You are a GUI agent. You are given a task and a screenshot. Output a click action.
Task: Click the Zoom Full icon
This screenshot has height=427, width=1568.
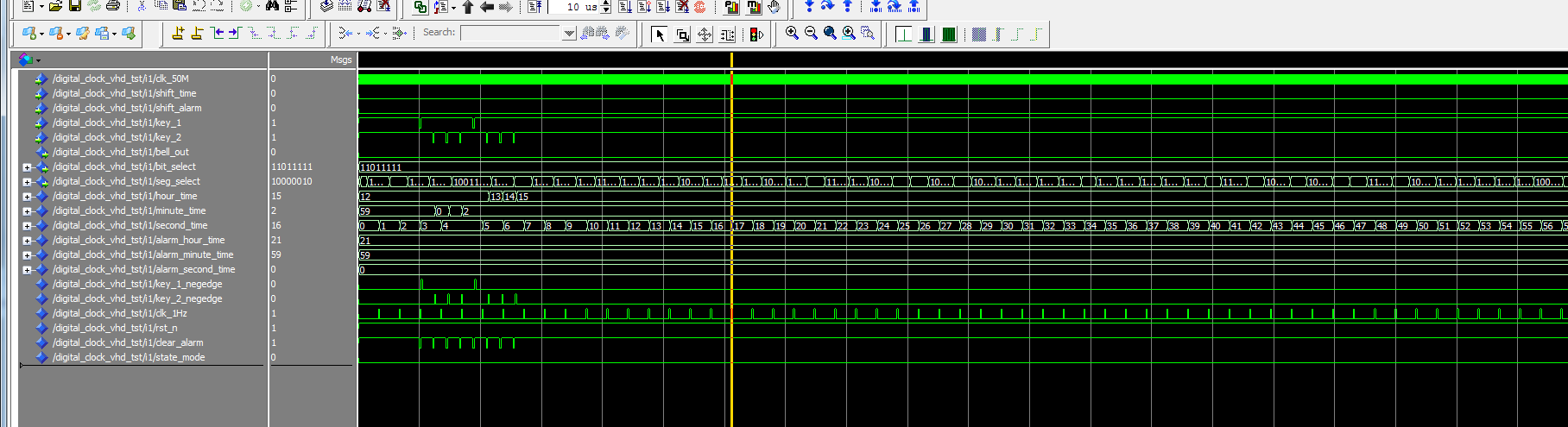point(830,34)
